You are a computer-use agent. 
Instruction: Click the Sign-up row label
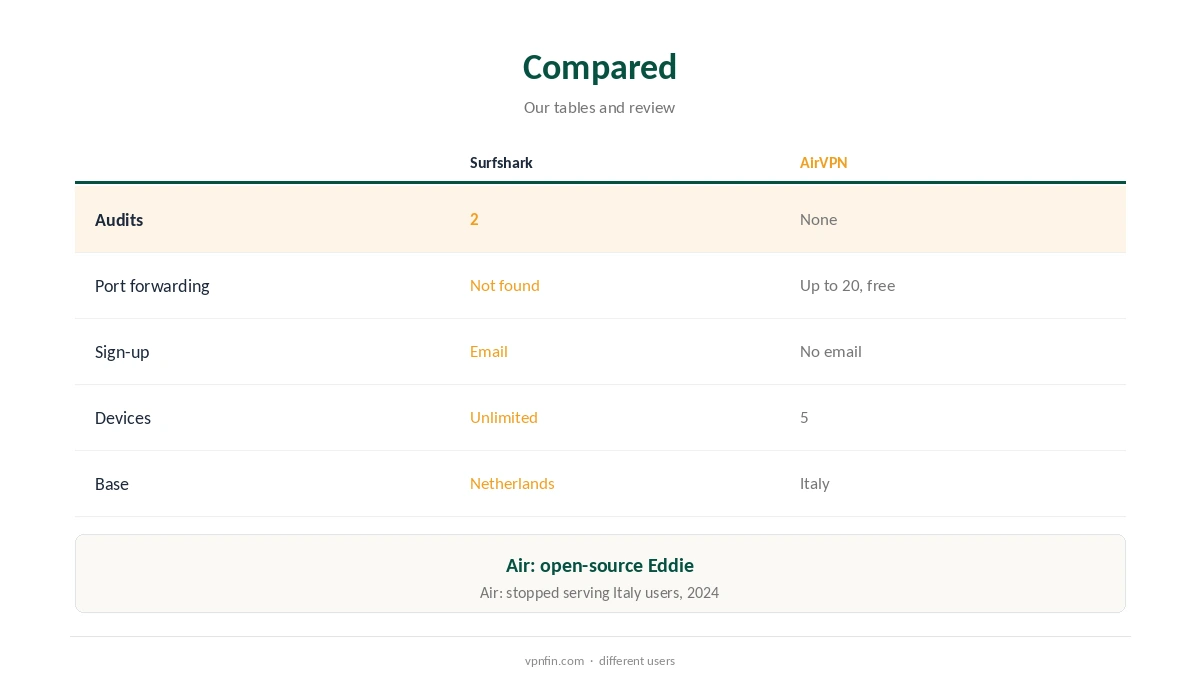coord(122,352)
